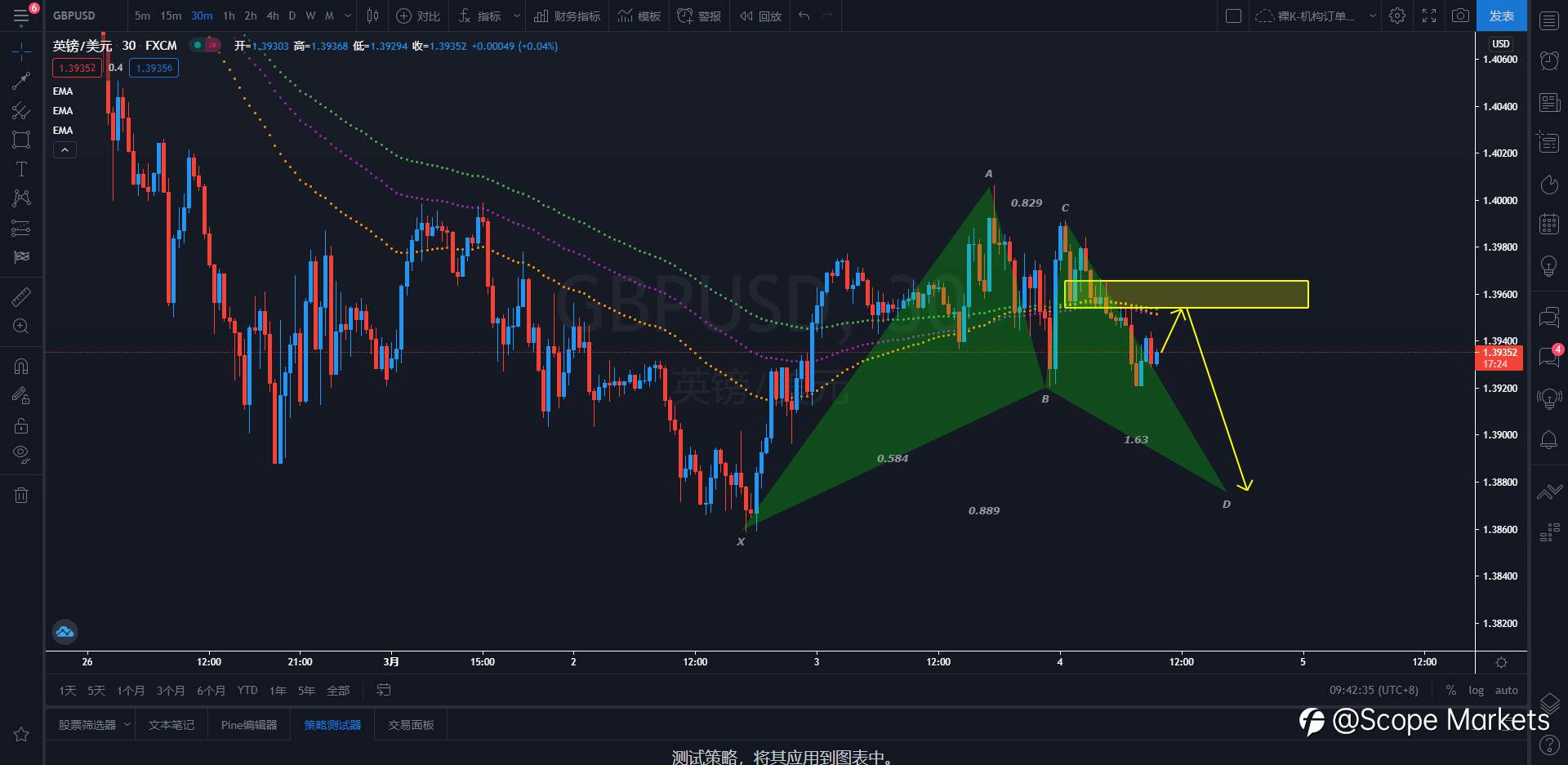This screenshot has width=1568, height=765.
Task: Select the ruler measure tool
Action: click(x=21, y=296)
